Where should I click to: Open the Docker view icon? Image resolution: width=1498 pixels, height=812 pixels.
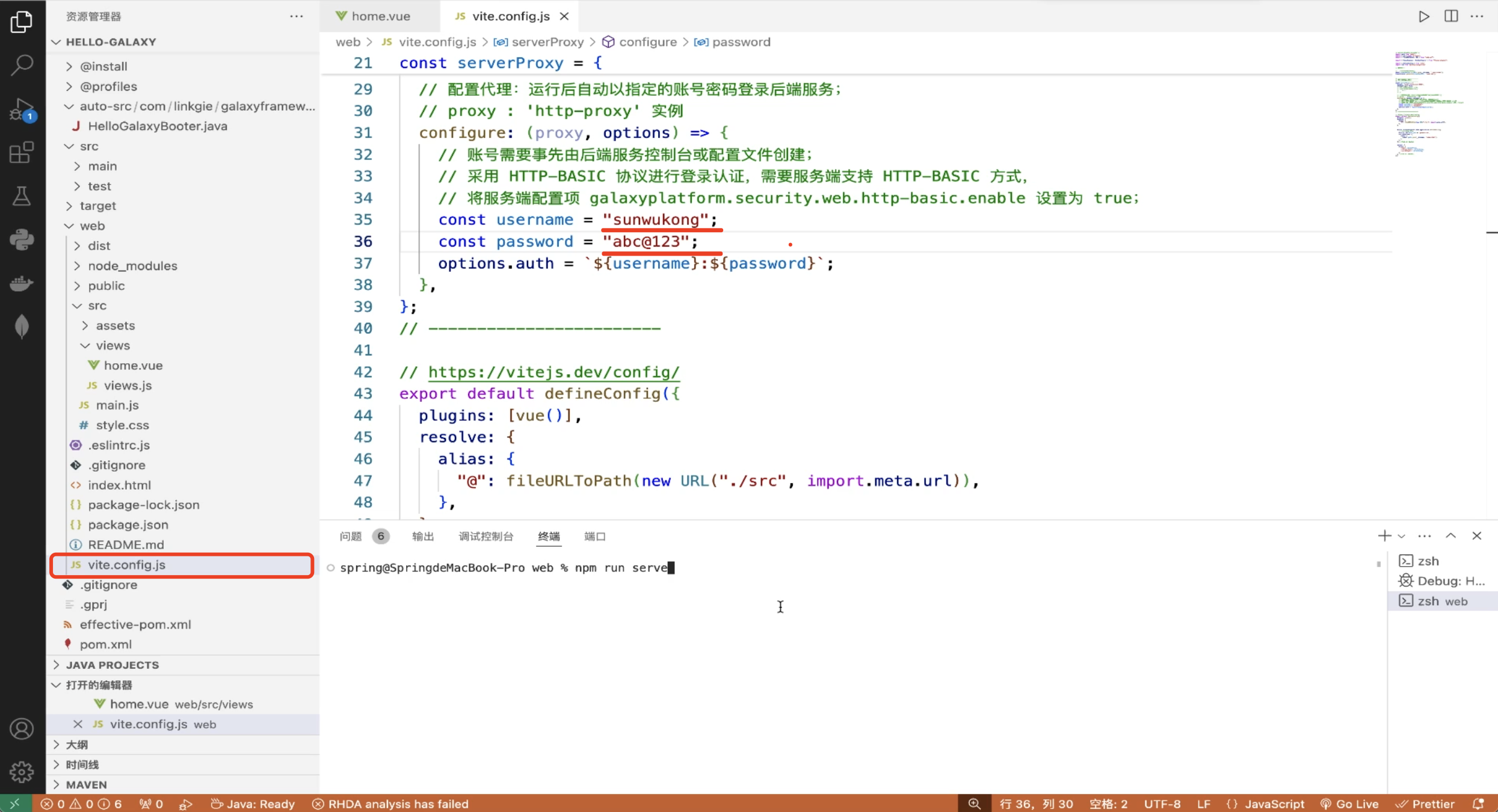(22, 283)
